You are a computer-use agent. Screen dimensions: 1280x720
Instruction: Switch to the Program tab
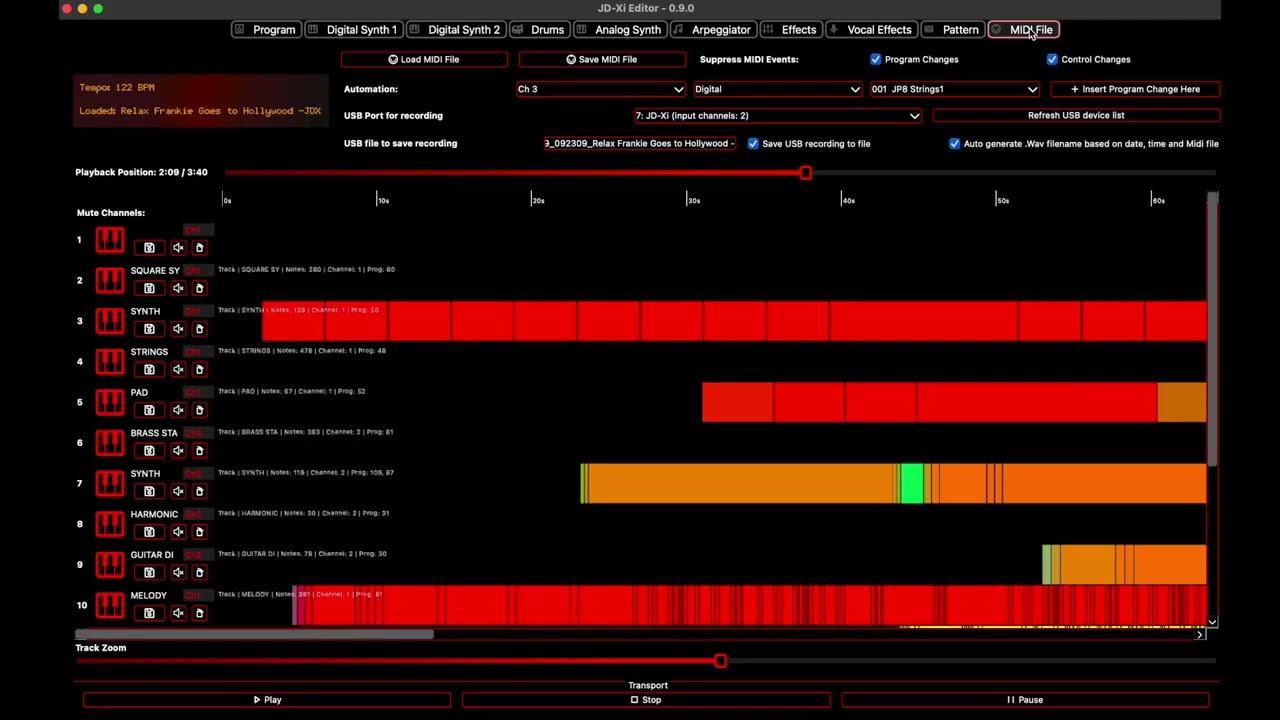pos(266,30)
